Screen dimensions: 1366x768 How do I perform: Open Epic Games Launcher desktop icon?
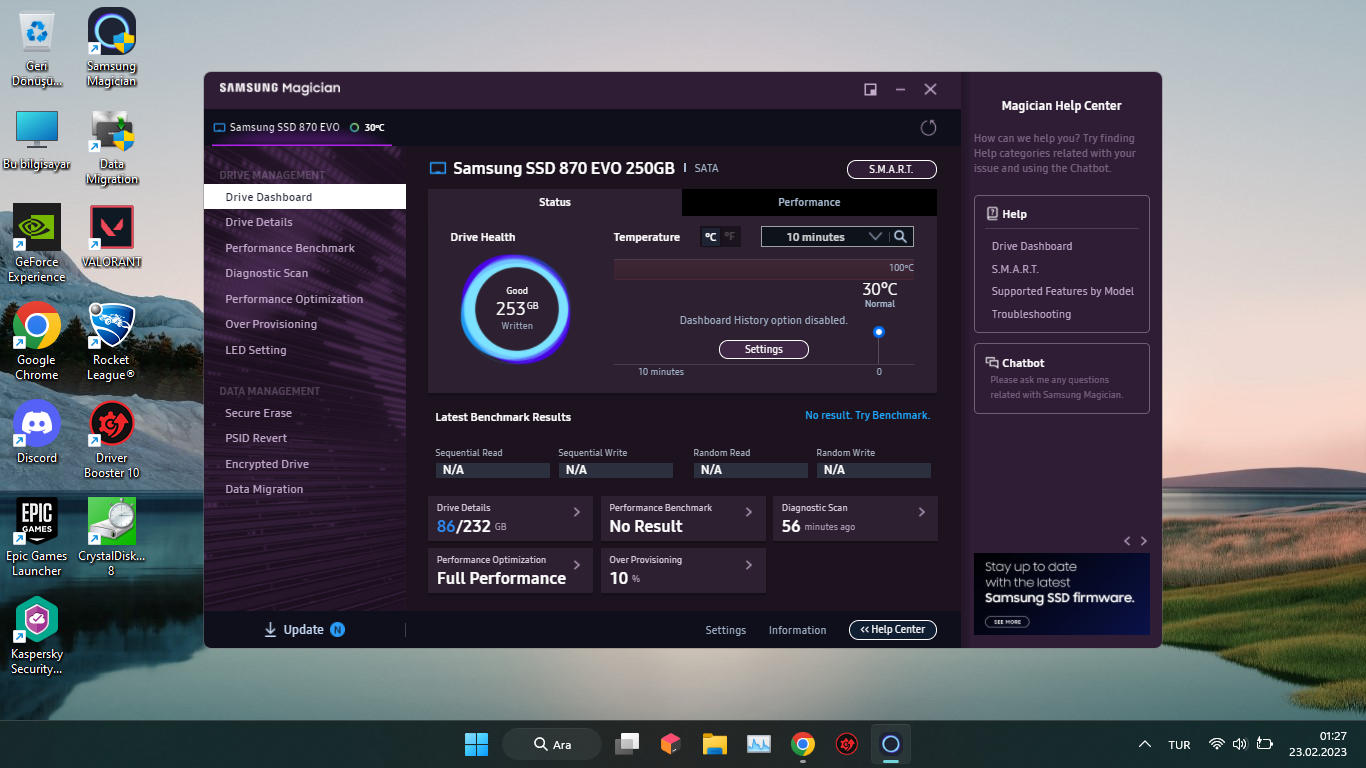[37, 537]
